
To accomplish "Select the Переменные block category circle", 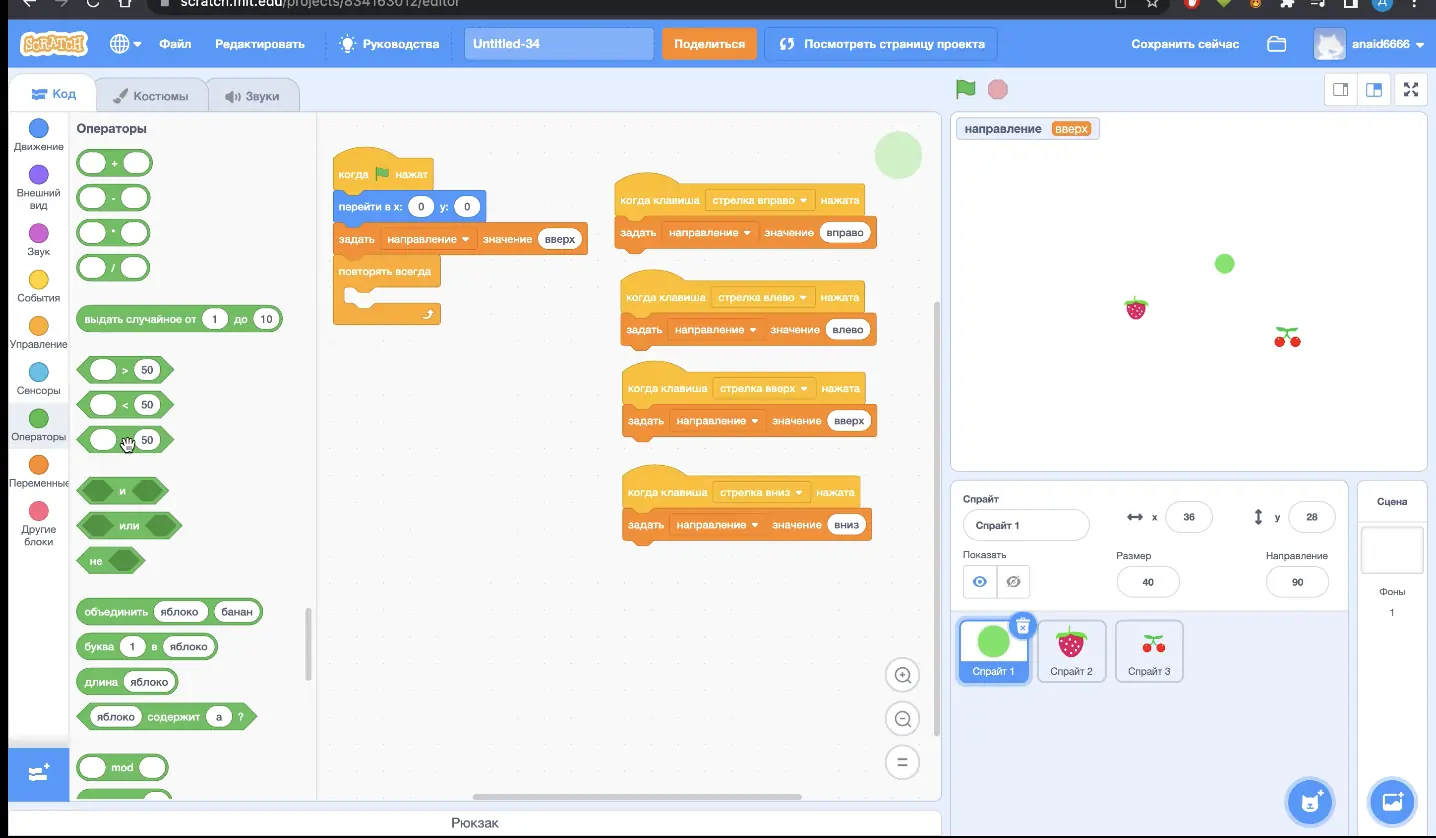I will click(x=38, y=465).
